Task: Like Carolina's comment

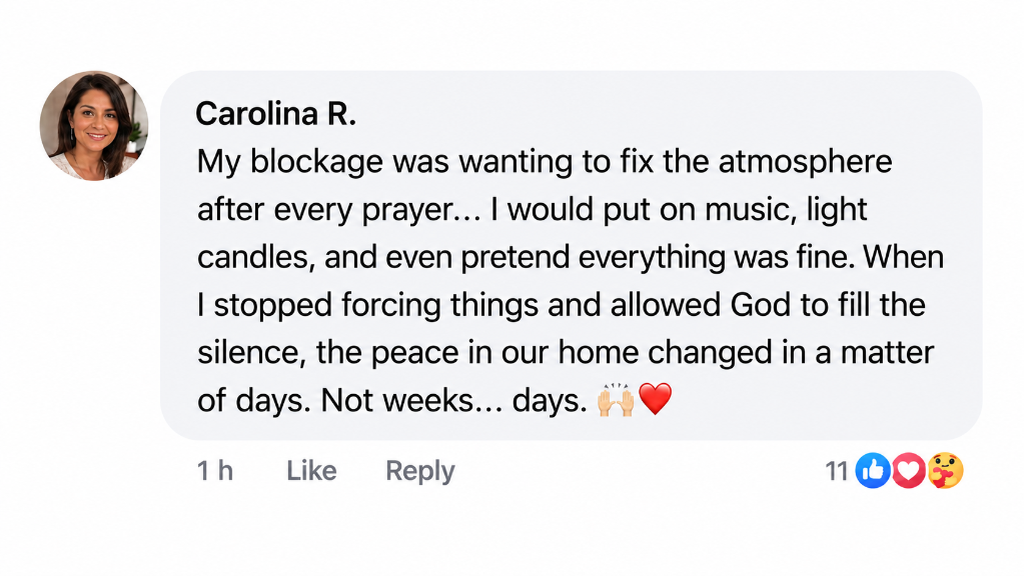Action: pos(312,470)
